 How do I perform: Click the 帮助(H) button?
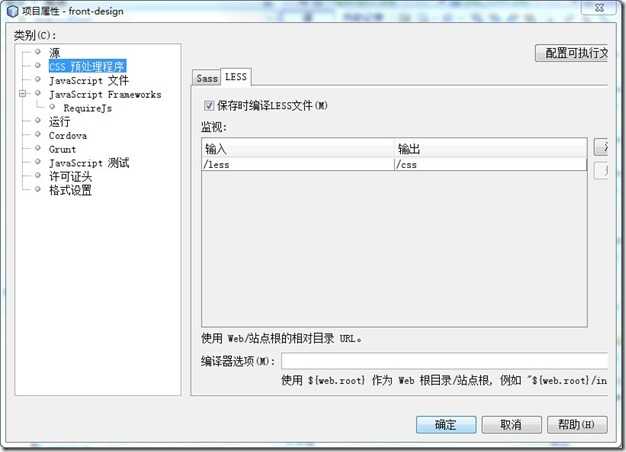[577, 425]
